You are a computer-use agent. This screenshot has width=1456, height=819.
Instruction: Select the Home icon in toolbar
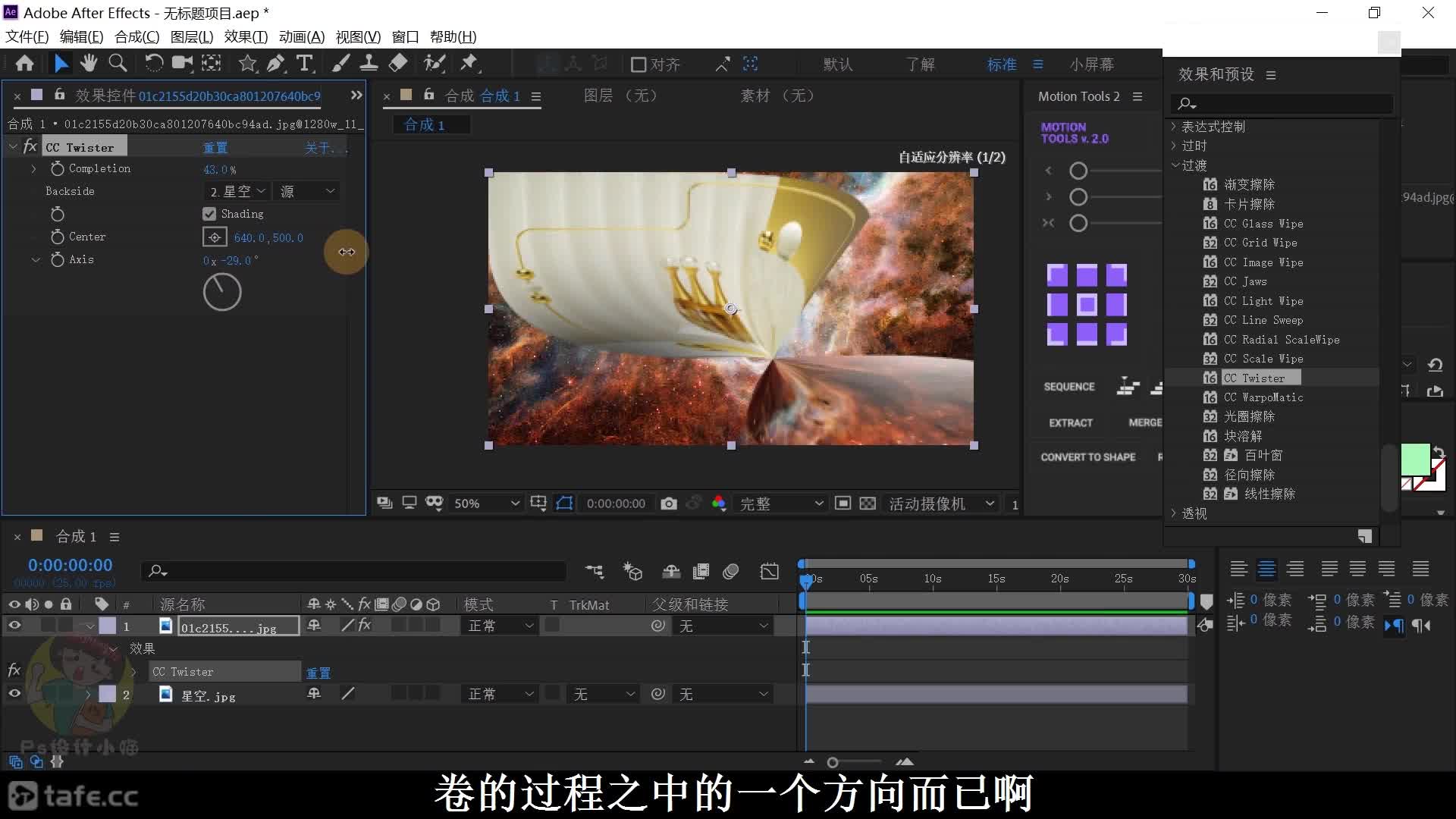[x=24, y=64]
